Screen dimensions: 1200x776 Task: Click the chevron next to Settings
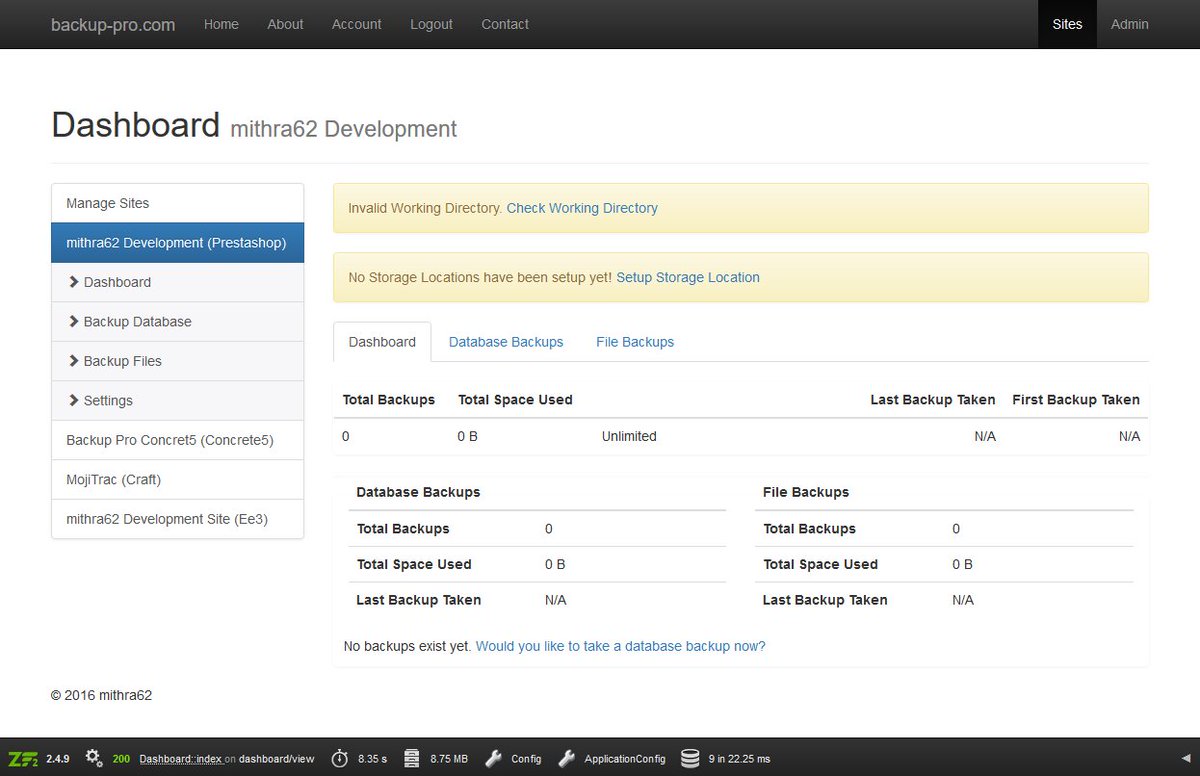pos(74,400)
